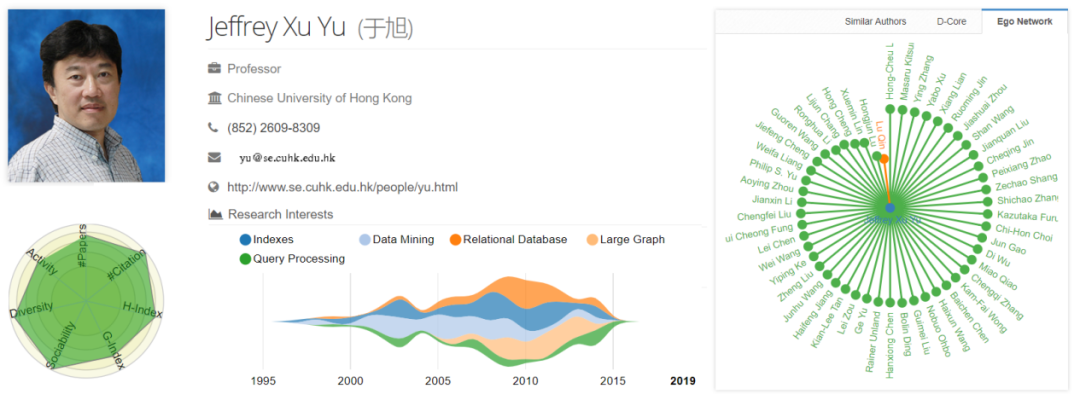Select the Large Graph legend swatch

point(592,240)
